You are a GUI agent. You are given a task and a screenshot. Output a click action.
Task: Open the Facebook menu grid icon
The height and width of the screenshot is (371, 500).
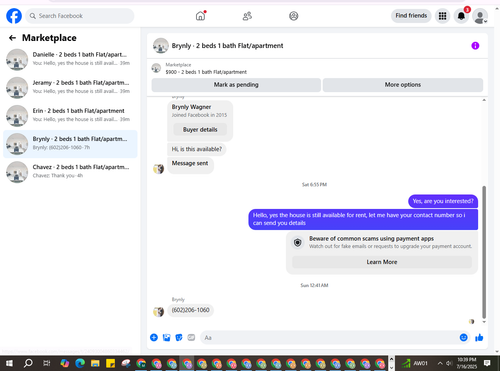click(442, 16)
